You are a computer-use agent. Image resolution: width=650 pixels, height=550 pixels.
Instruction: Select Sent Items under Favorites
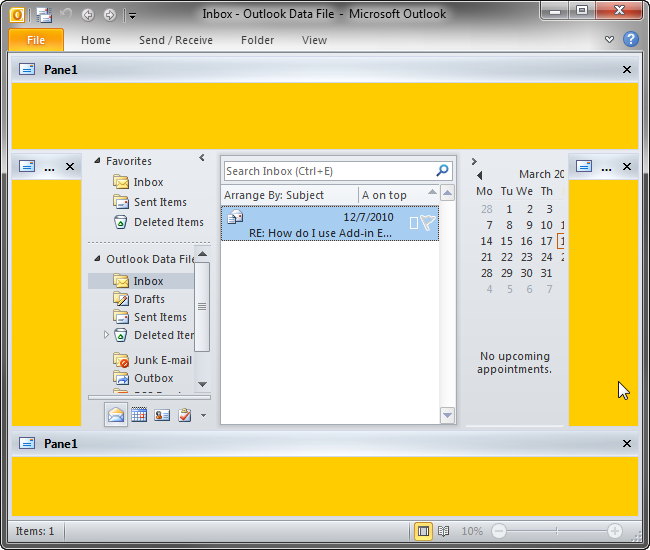(x=150, y=202)
